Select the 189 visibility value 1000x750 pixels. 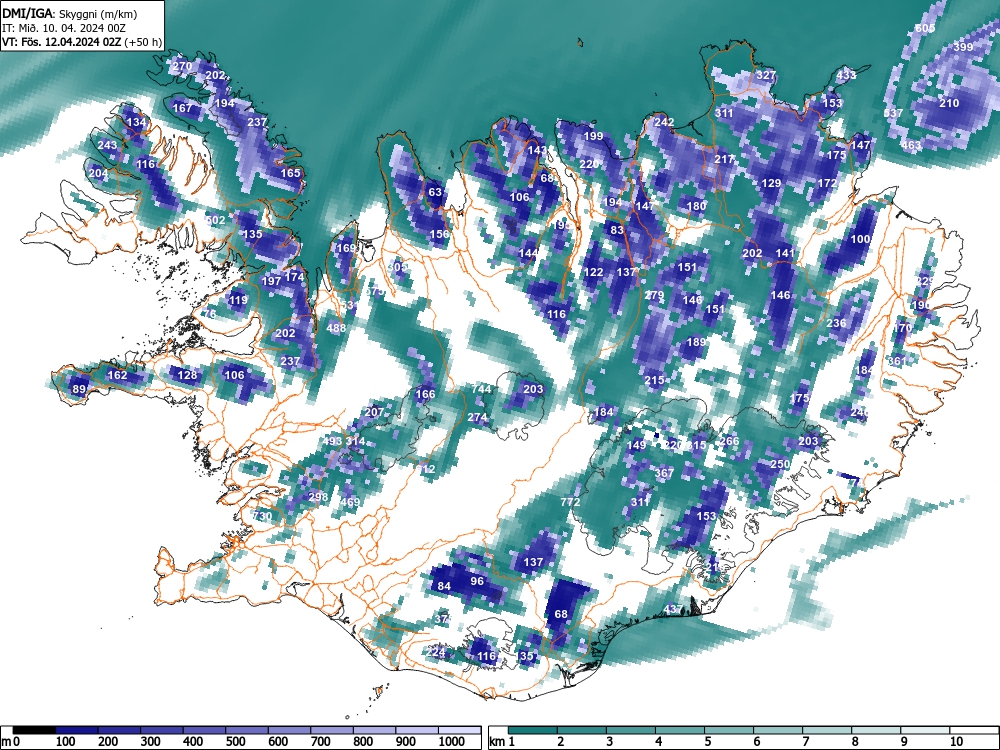click(696, 342)
